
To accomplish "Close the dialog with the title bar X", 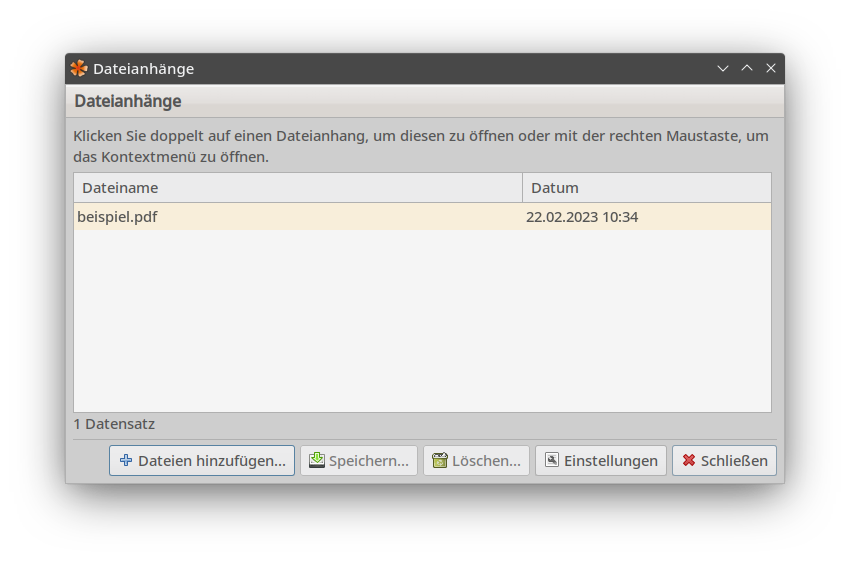I will coord(771,68).
